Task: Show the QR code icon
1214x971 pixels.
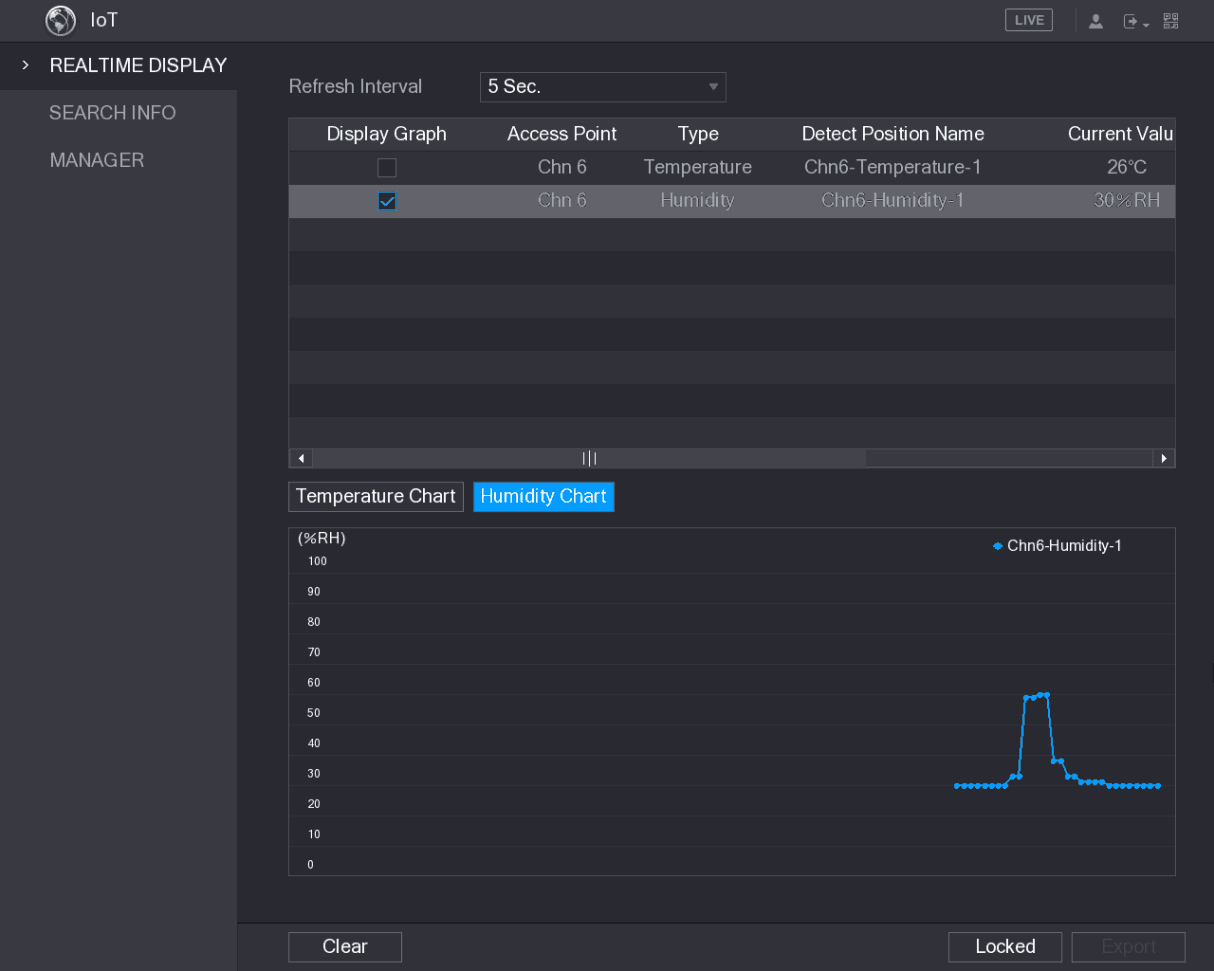Action: [1170, 20]
